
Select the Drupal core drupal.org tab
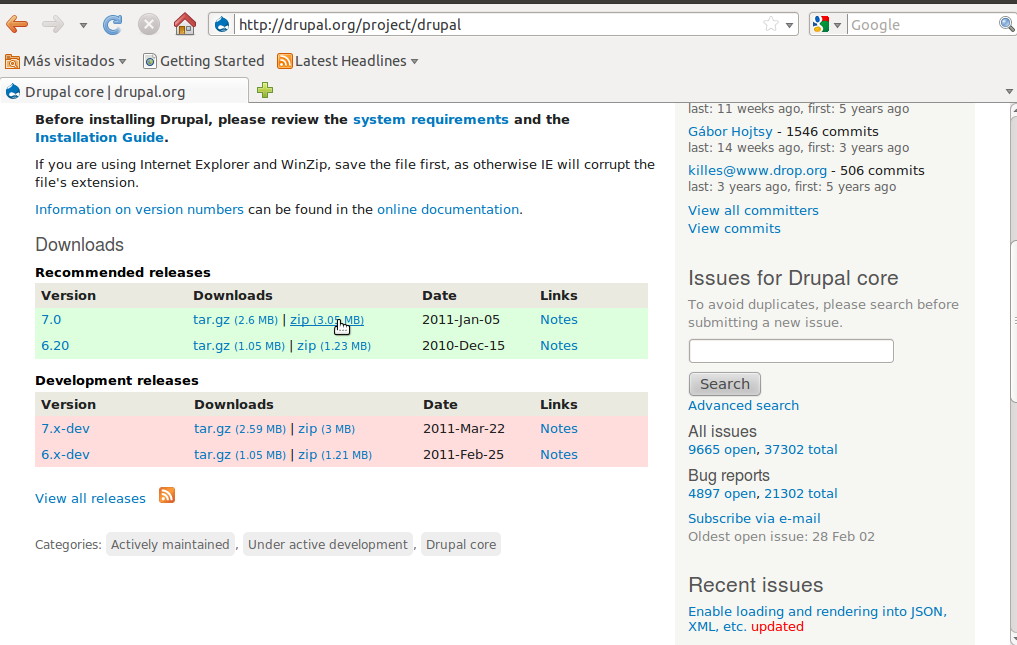pyautogui.click(x=120, y=89)
